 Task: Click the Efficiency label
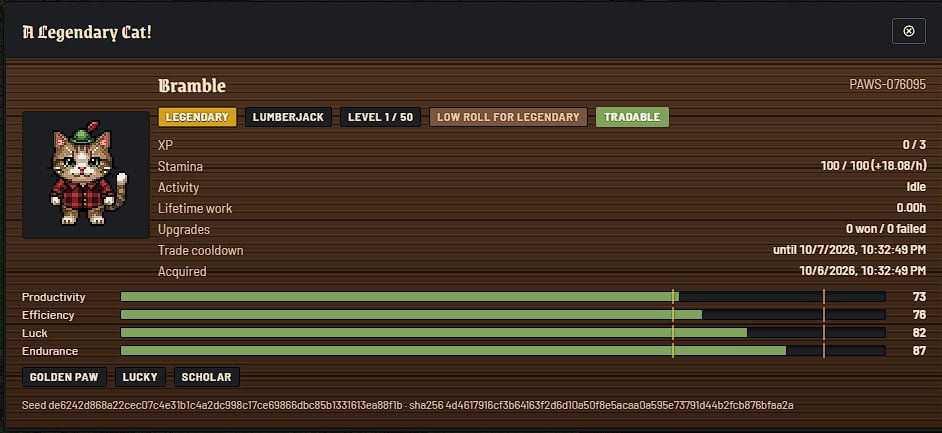48,315
